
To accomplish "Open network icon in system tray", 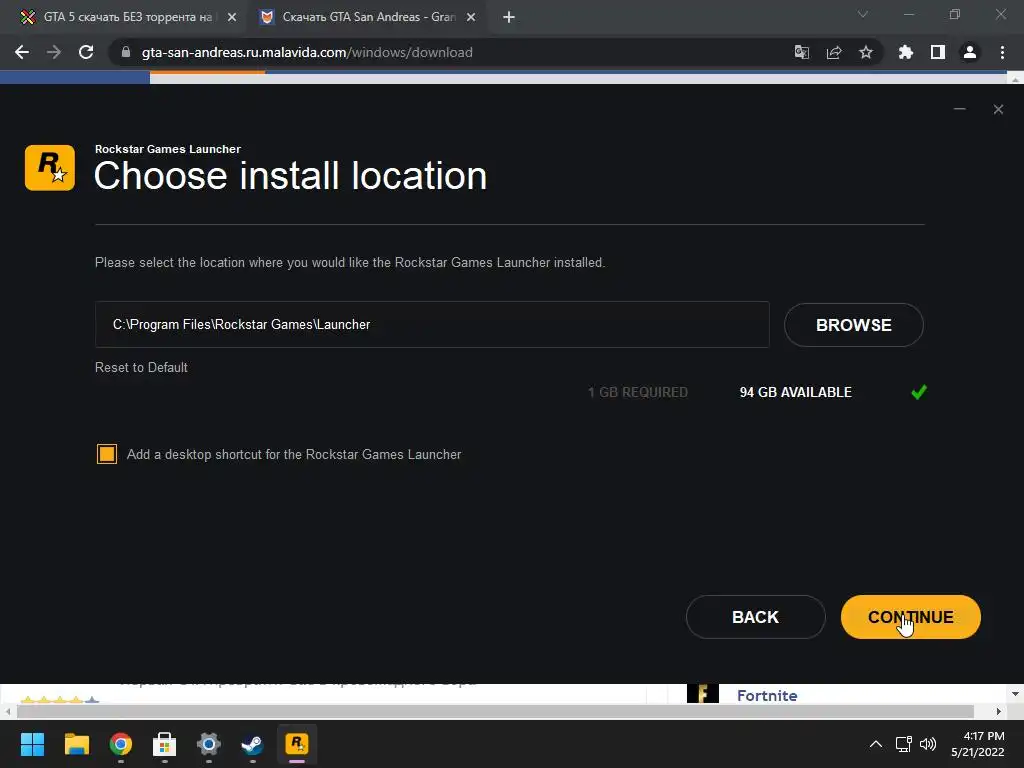I will coord(904,744).
